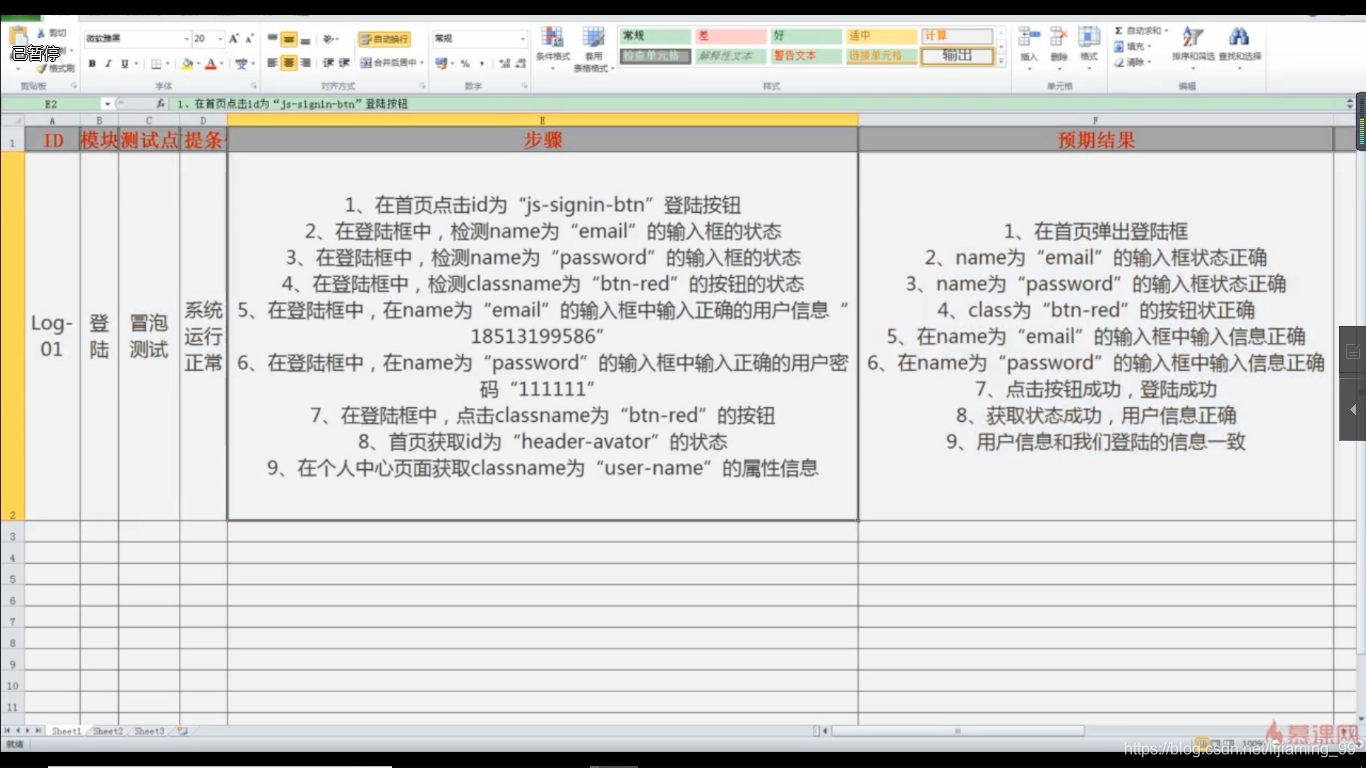Screen dimensions: 1366x768
Task: Click the Insert cells (插入) icon
Action: click(x=1029, y=37)
